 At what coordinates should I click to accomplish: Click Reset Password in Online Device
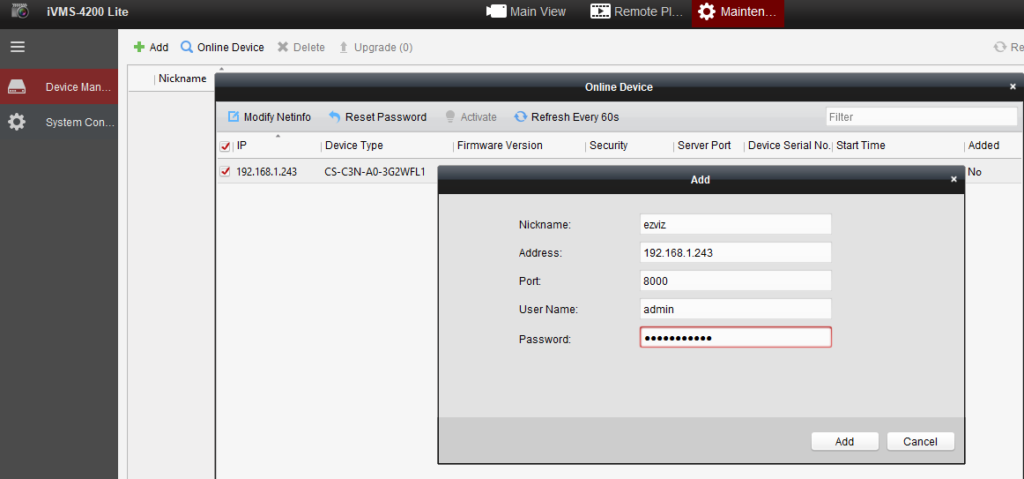[x=377, y=117]
